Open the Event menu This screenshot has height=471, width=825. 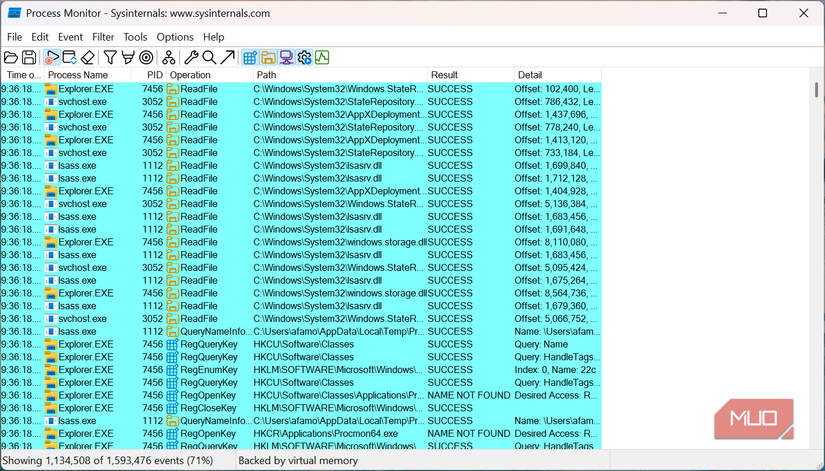point(71,37)
